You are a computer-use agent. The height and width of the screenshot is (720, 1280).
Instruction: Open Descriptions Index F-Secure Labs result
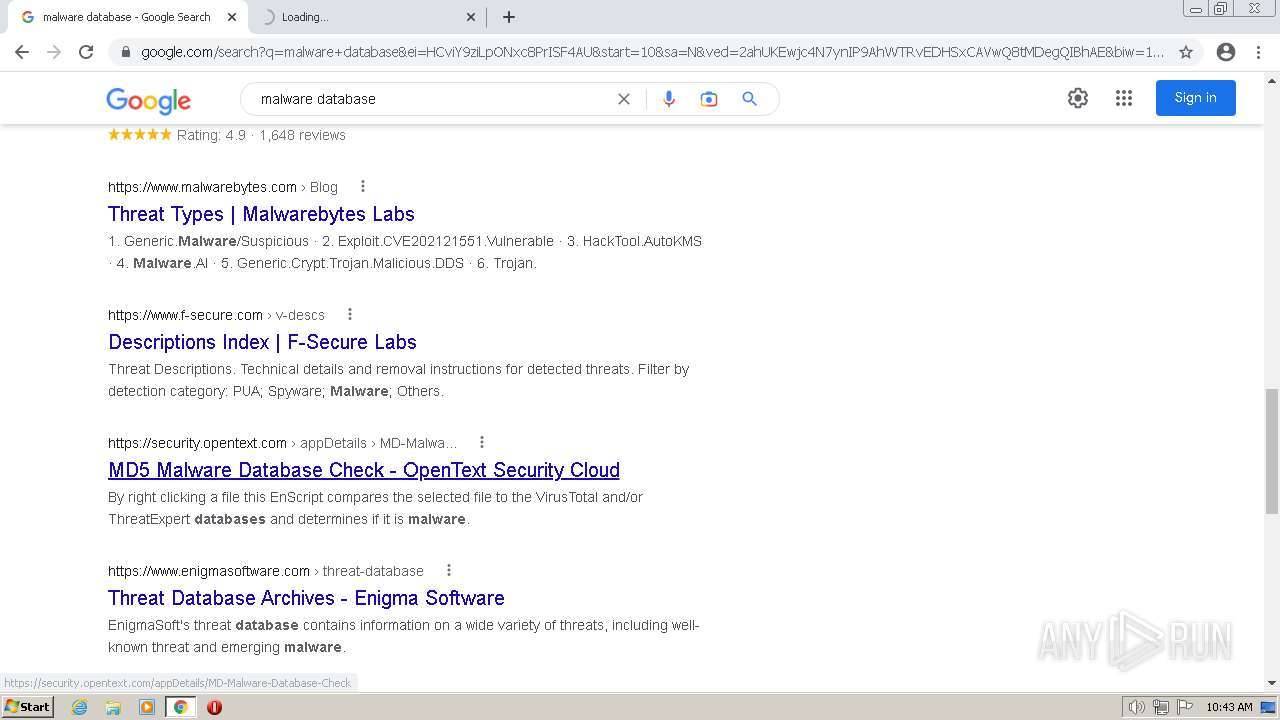point(262,342)
